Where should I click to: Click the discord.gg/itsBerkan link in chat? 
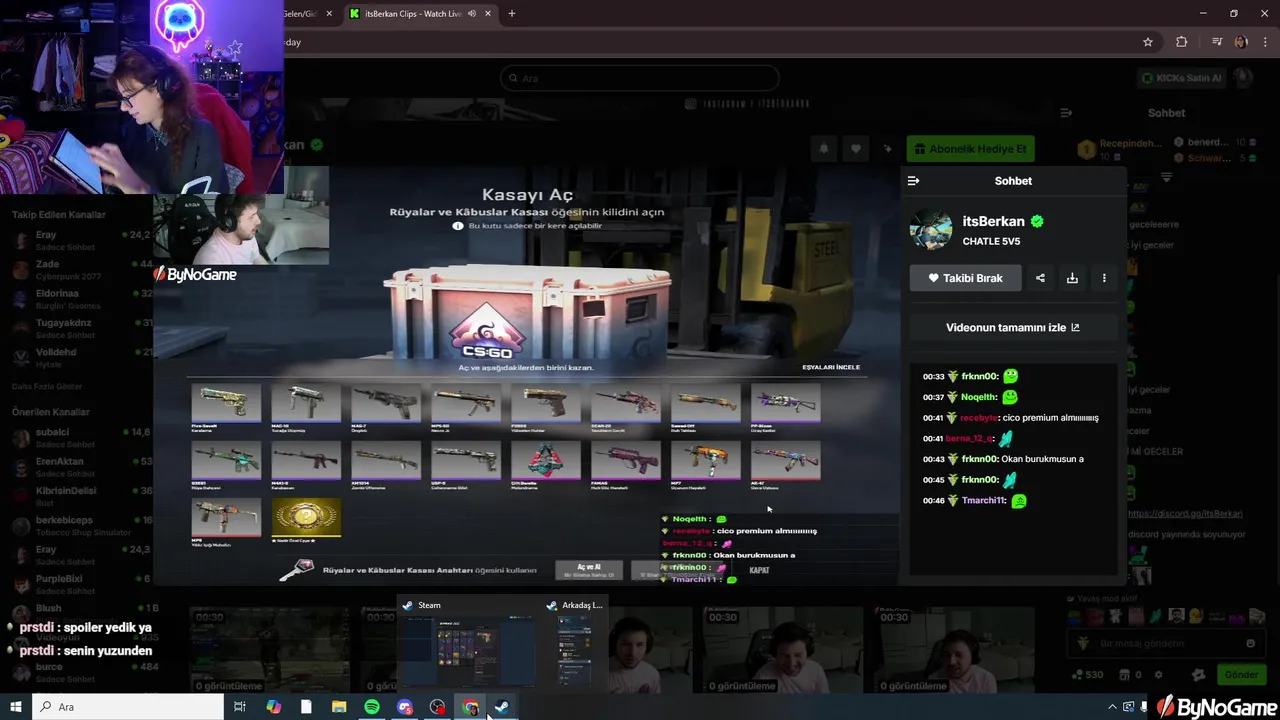(x=1185, y=513)
